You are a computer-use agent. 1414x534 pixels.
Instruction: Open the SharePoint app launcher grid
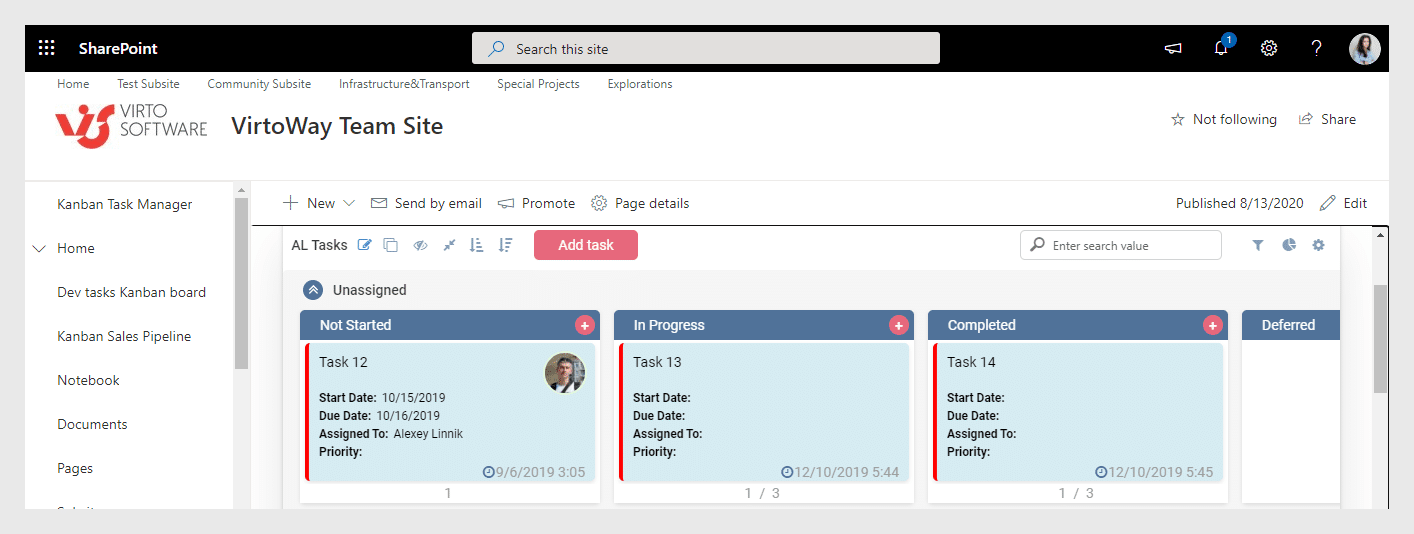click(x=46, y=48)
